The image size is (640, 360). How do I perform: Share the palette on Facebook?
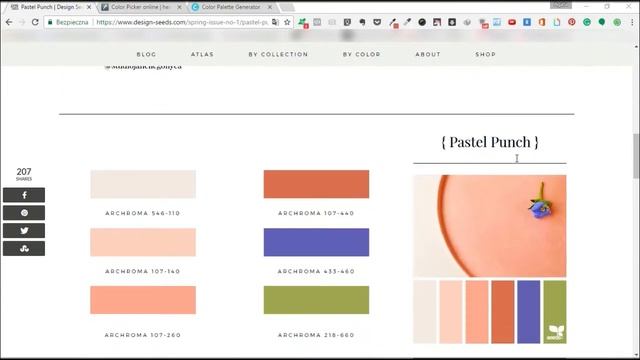point(24,195)
